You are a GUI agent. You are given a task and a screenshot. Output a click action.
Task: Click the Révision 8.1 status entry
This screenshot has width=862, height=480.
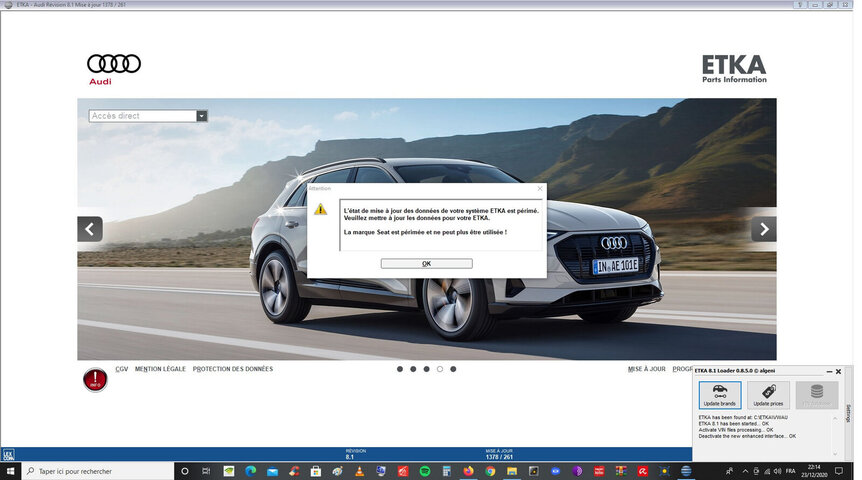tap(355, 454)
